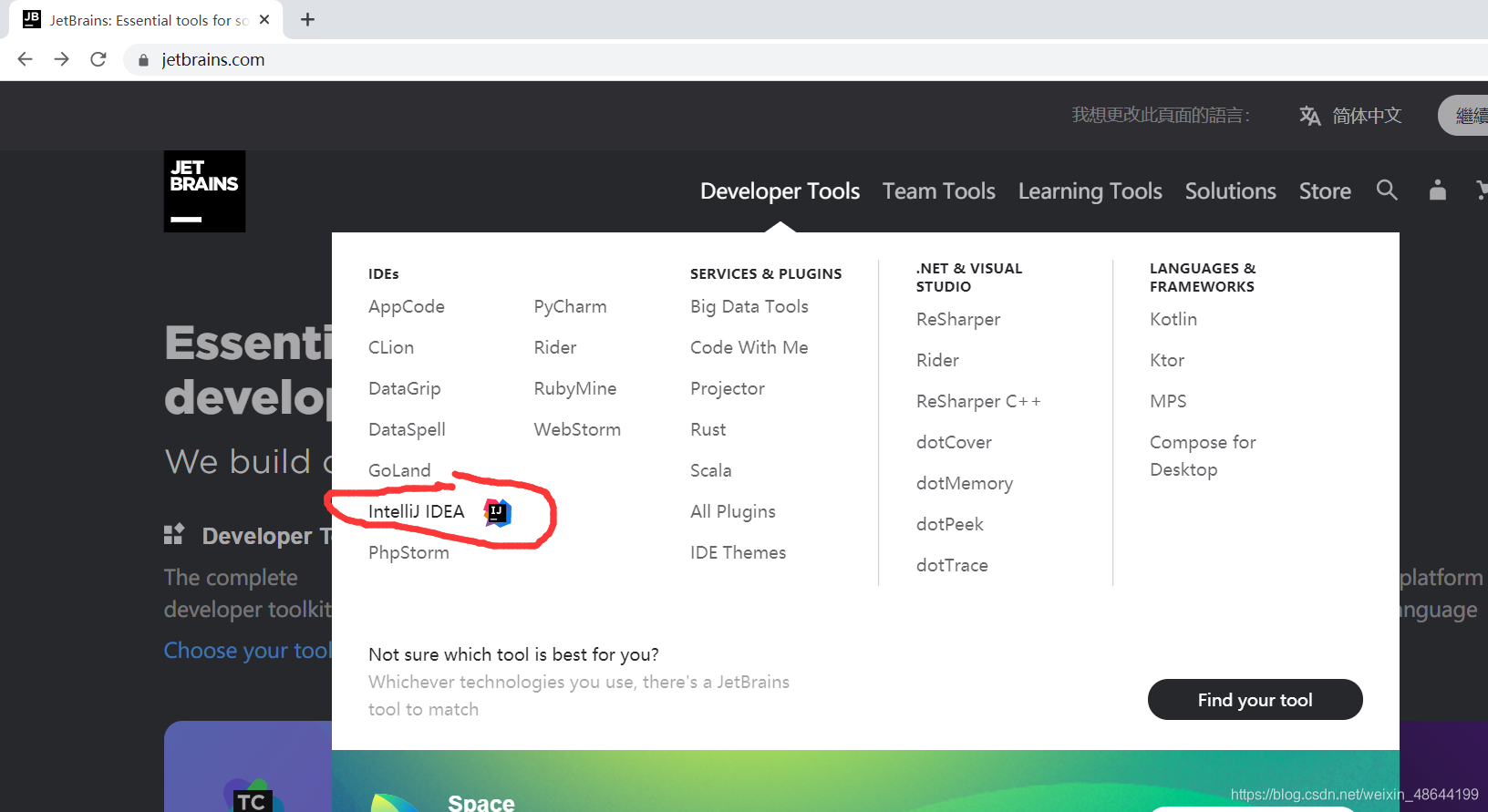Open the Code With Me link
The width and height of the screenshot is (1488, 812).
pos(749,348)
